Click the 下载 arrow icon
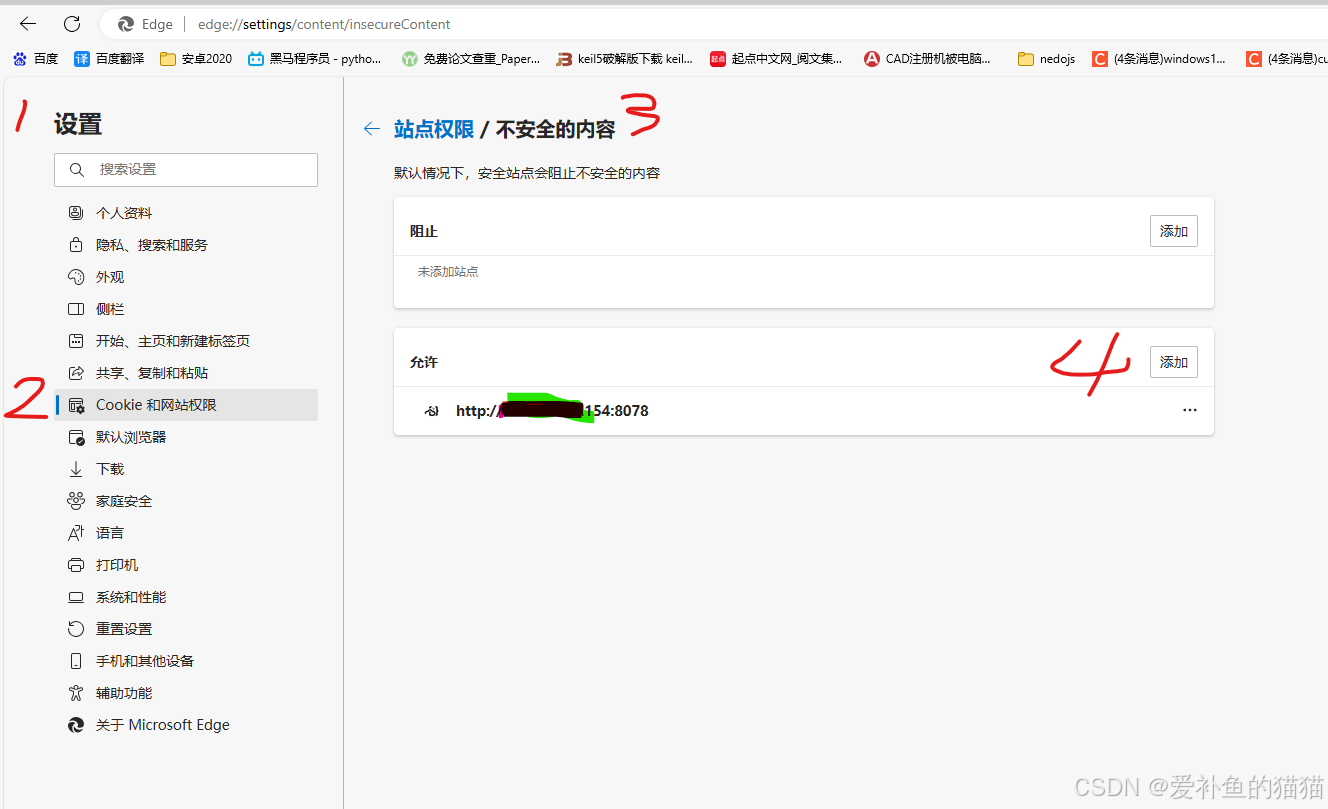The width and height of the screenshot is (1328, 809). click(x=76, y=469)
